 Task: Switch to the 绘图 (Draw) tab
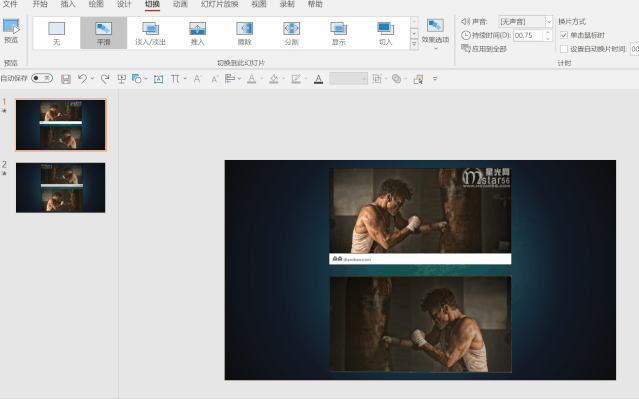click(x=96, y=4)
